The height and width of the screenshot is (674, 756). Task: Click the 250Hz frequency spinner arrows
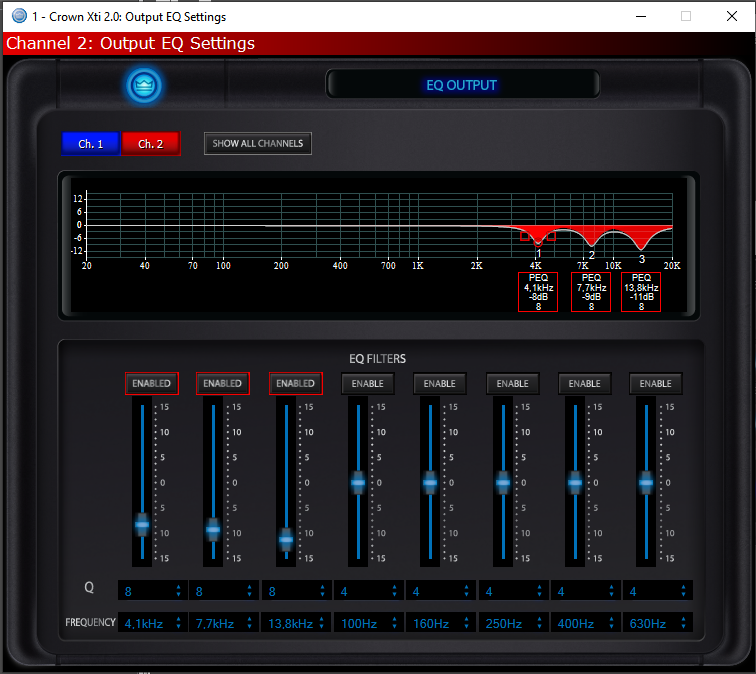tap(539, 623)
